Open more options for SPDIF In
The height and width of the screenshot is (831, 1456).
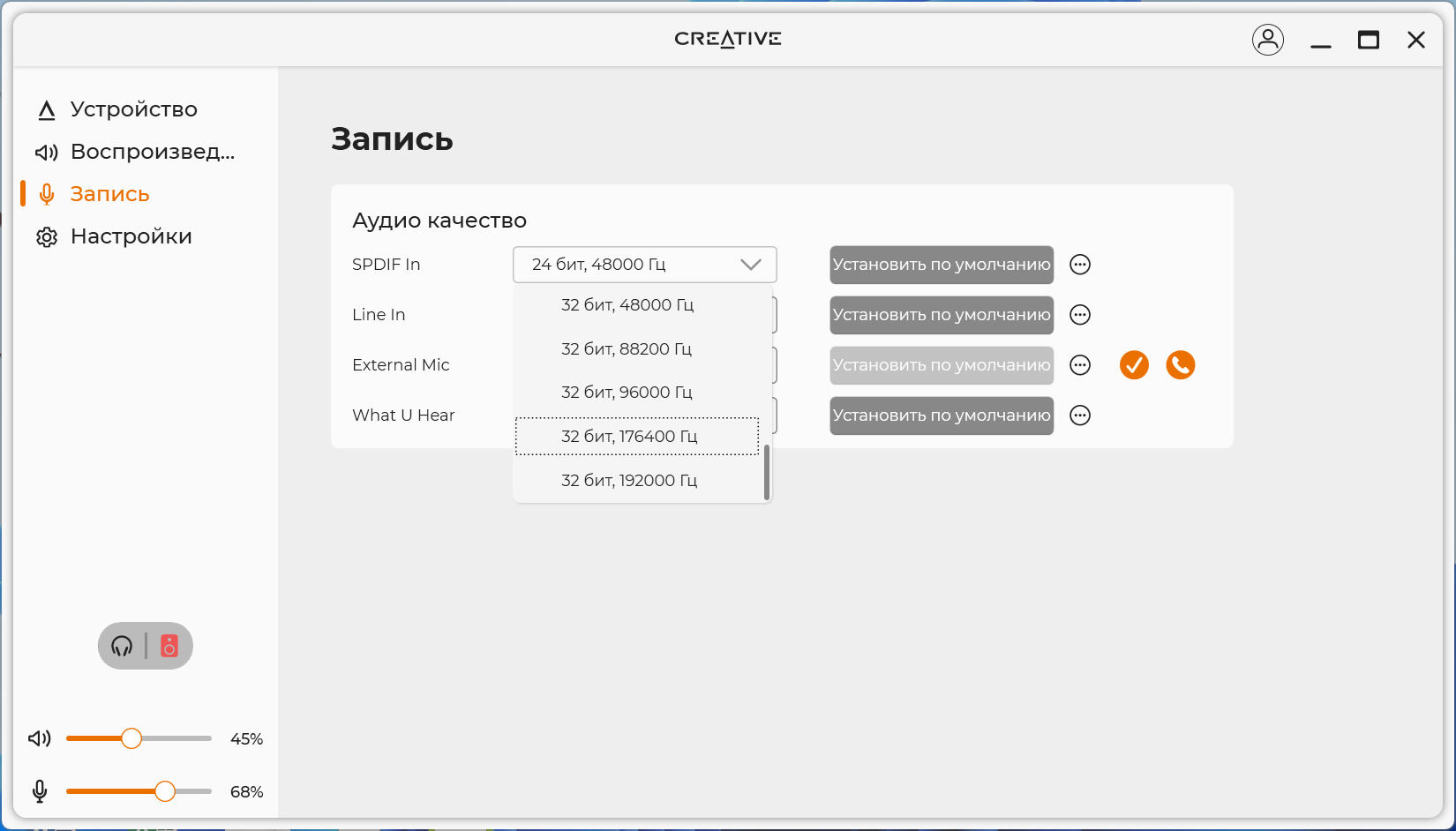click(1080, 265)
